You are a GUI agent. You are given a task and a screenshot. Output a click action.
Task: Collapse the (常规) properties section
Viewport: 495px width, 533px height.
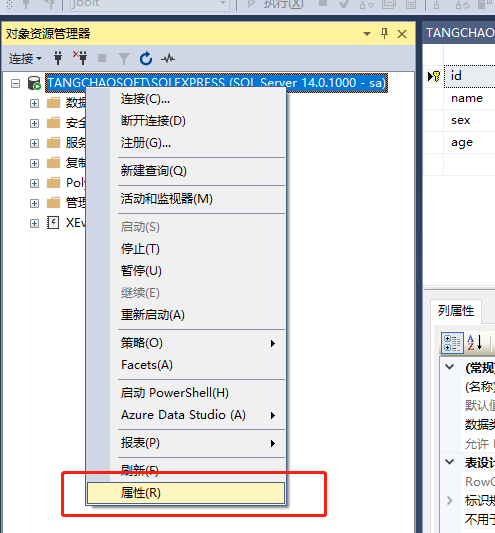pos(449,367)
